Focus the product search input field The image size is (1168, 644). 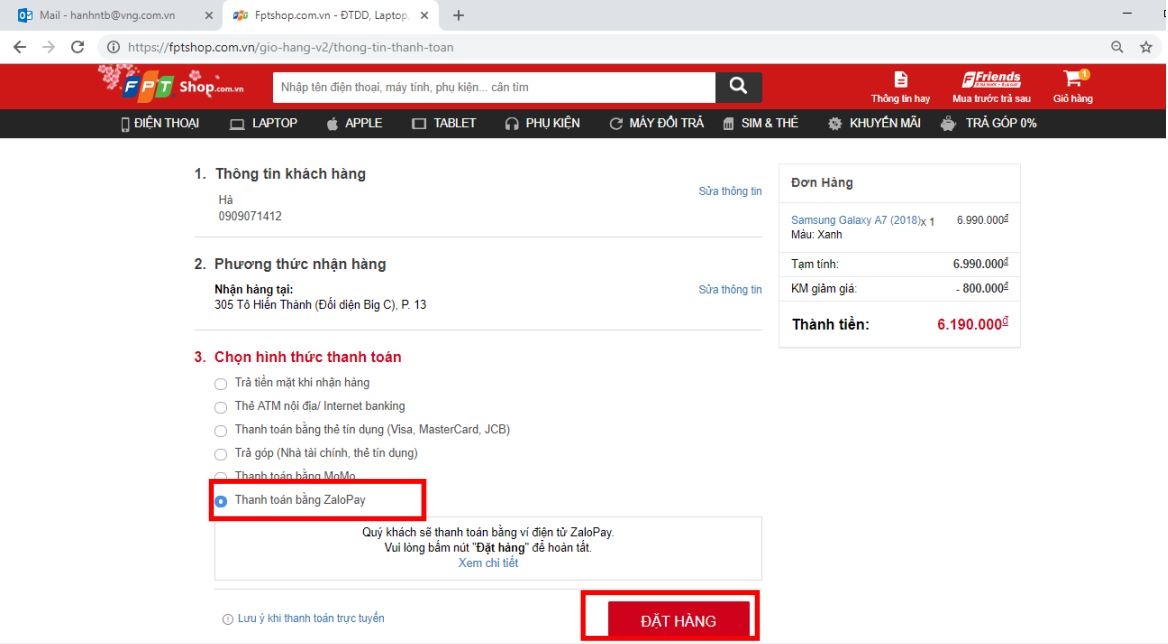494,87
